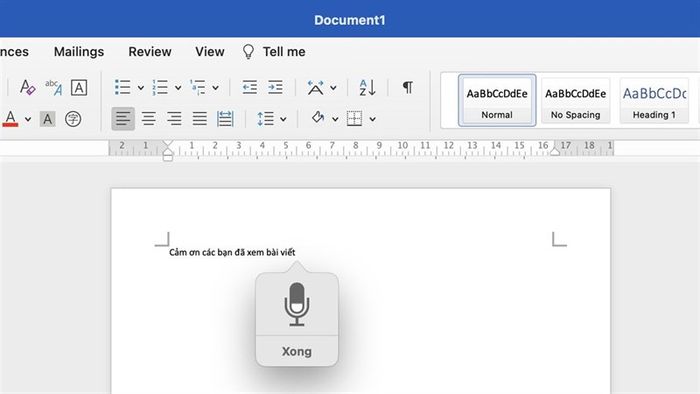The image size is (700, 394).
Task: Align text right
Action: (x=174, y=119)
